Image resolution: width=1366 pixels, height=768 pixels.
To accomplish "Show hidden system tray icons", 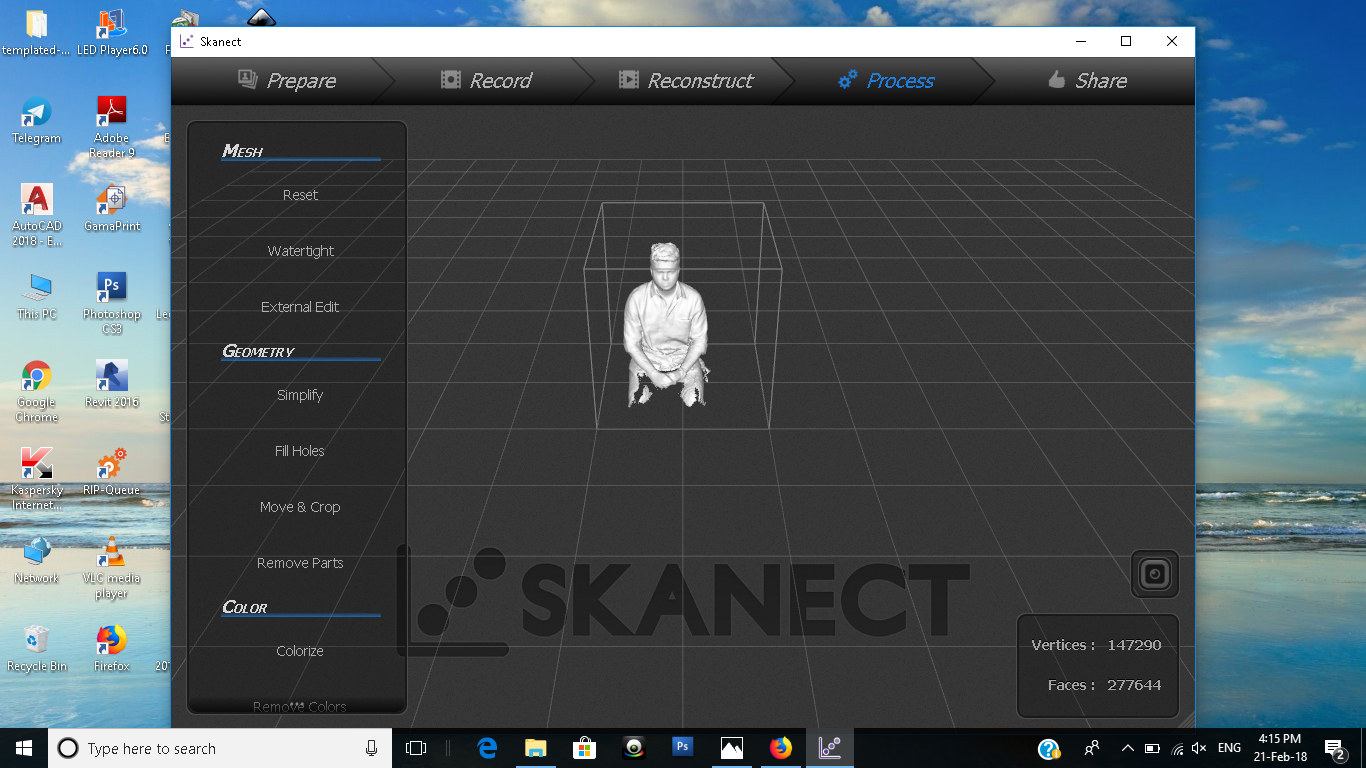I will click(x=1128, y=748).
